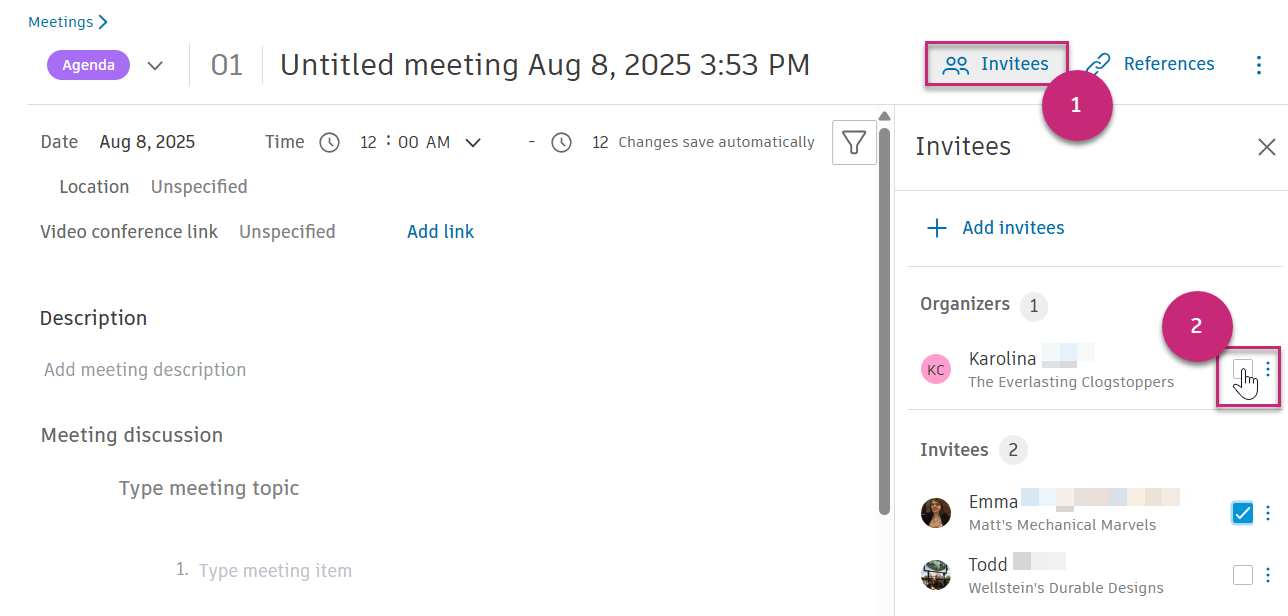Open the References tab
The height and width of the screenshot is (616, 1288).
click(x=1151, y=65)
